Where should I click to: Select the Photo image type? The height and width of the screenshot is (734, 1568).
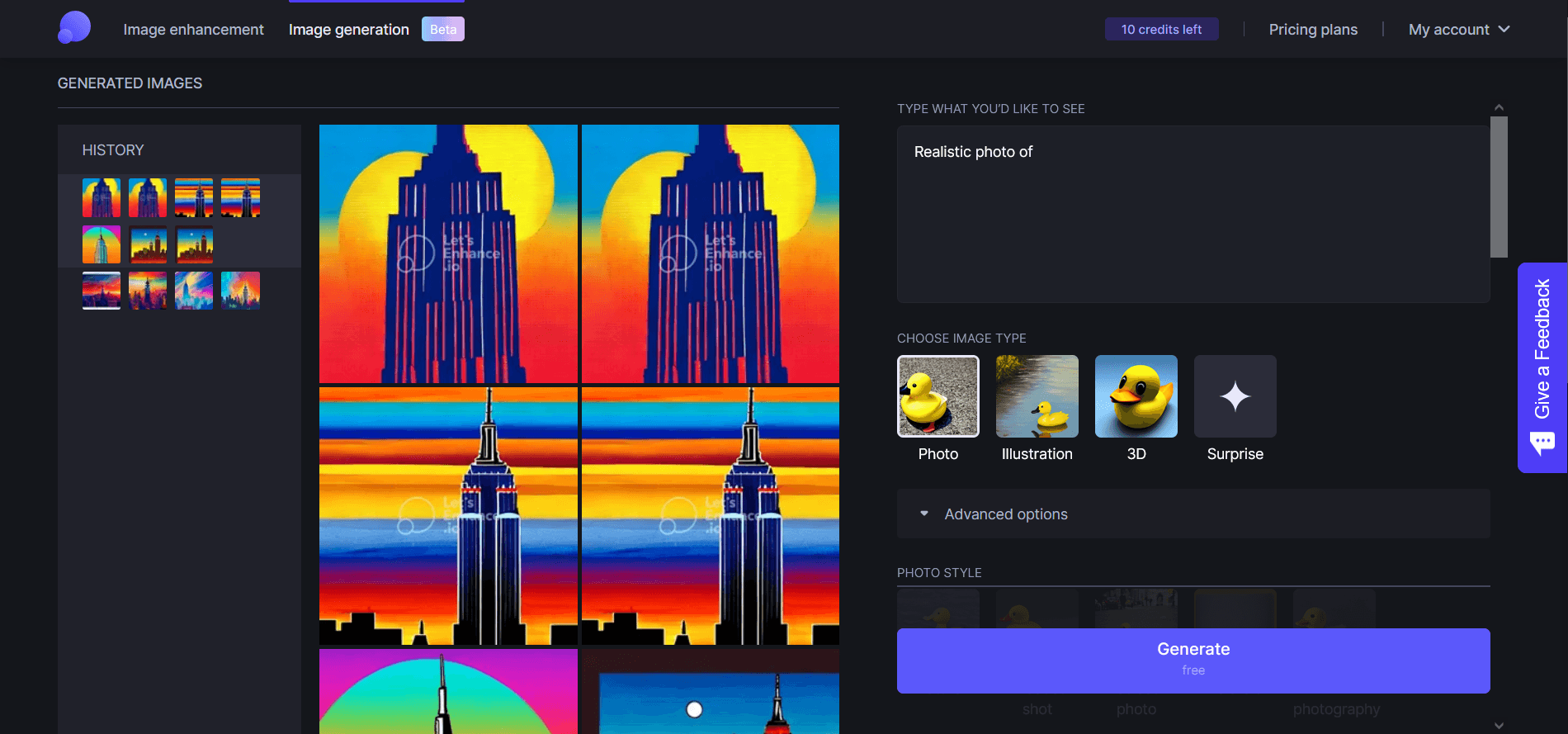click(937, 396)
